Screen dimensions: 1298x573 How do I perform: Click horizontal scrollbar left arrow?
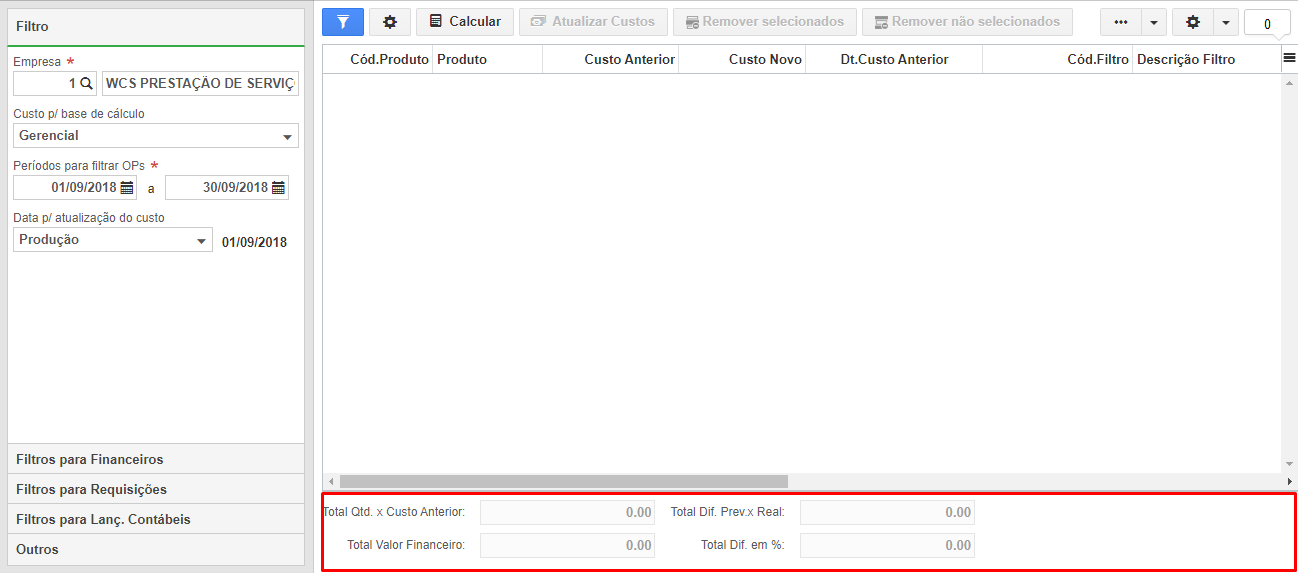[x=331, y=481]
